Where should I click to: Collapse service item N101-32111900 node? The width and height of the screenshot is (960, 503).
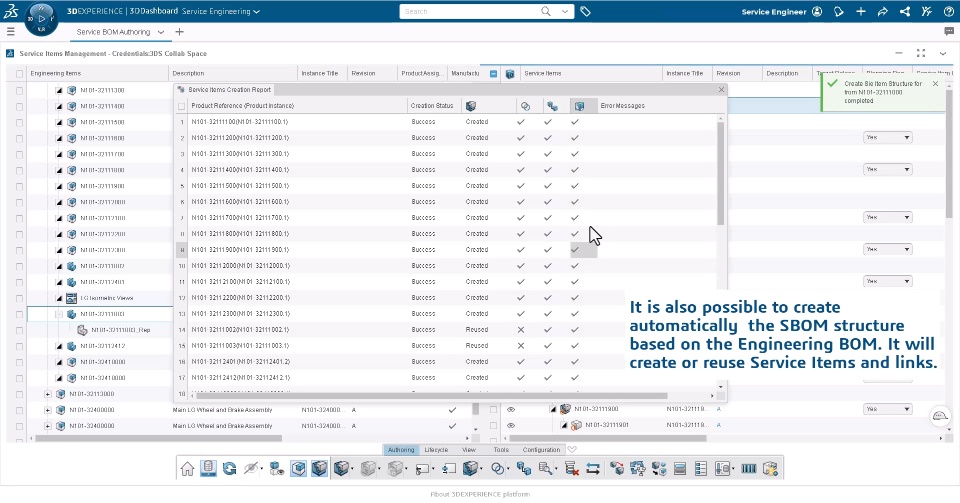(553, 409)
